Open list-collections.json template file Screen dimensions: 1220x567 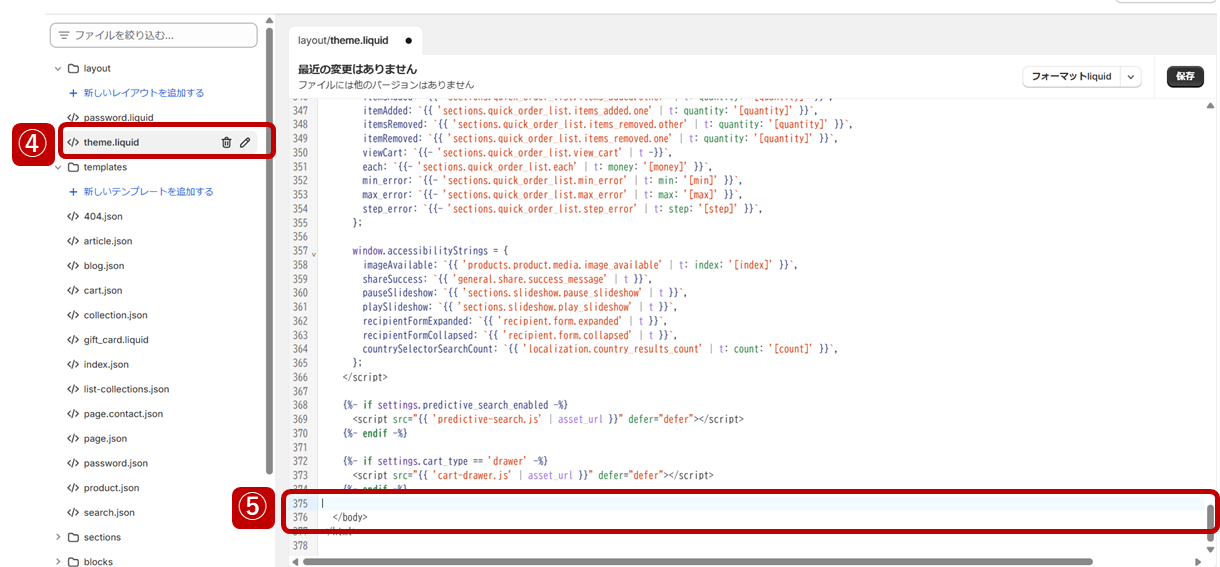(x=126, y=389)
